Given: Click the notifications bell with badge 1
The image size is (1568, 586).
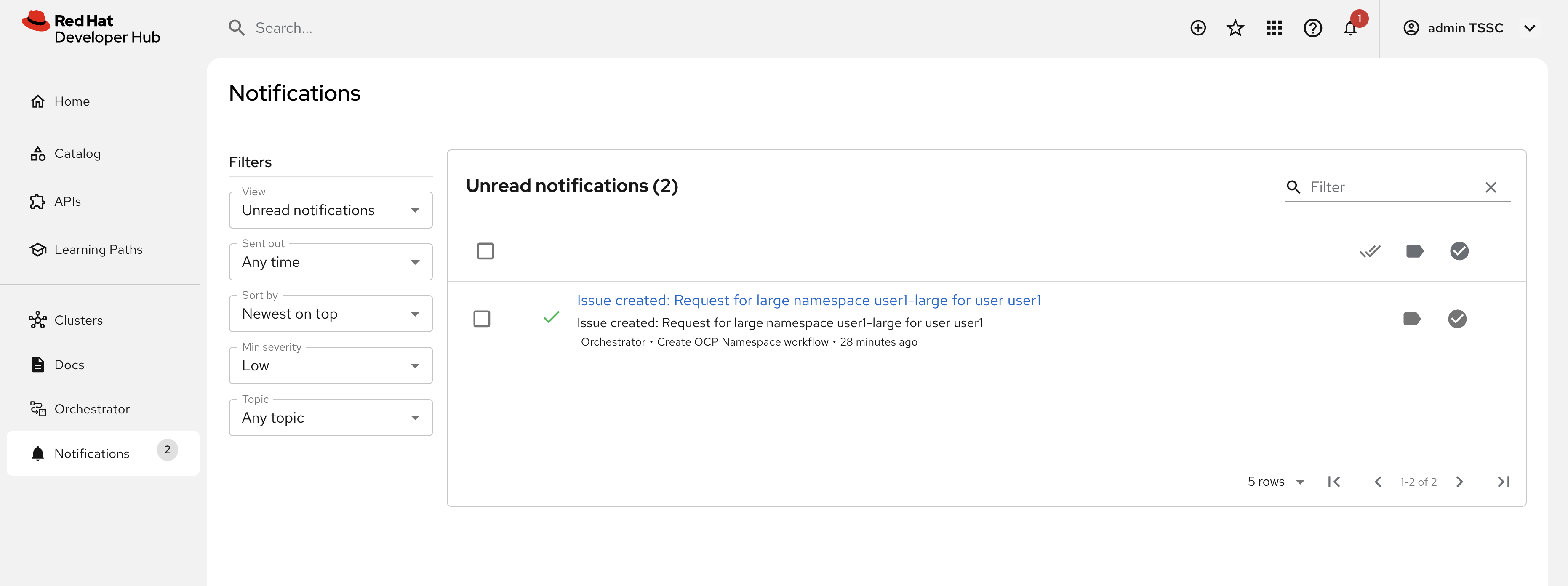Looking at the screenshot, I should pyautogui.click(x=1351, y=27).
